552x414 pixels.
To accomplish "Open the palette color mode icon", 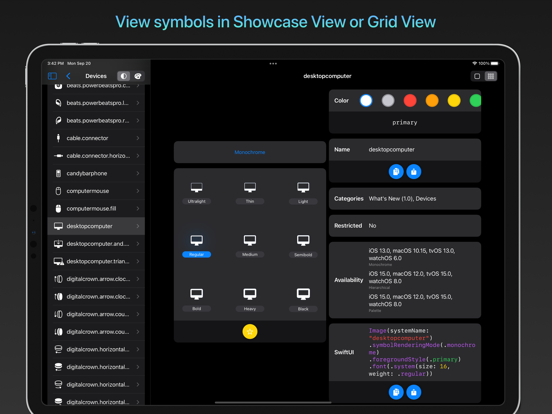I will pyautogui.click(x=138, y=76).
